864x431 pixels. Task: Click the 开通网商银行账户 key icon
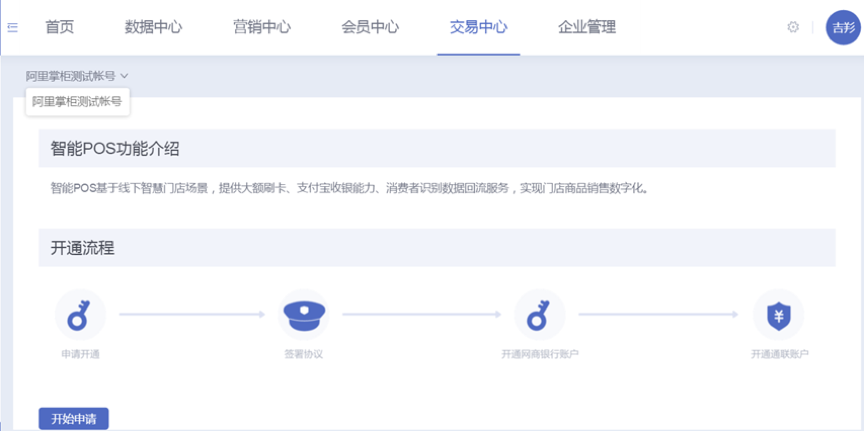(539, 315)
